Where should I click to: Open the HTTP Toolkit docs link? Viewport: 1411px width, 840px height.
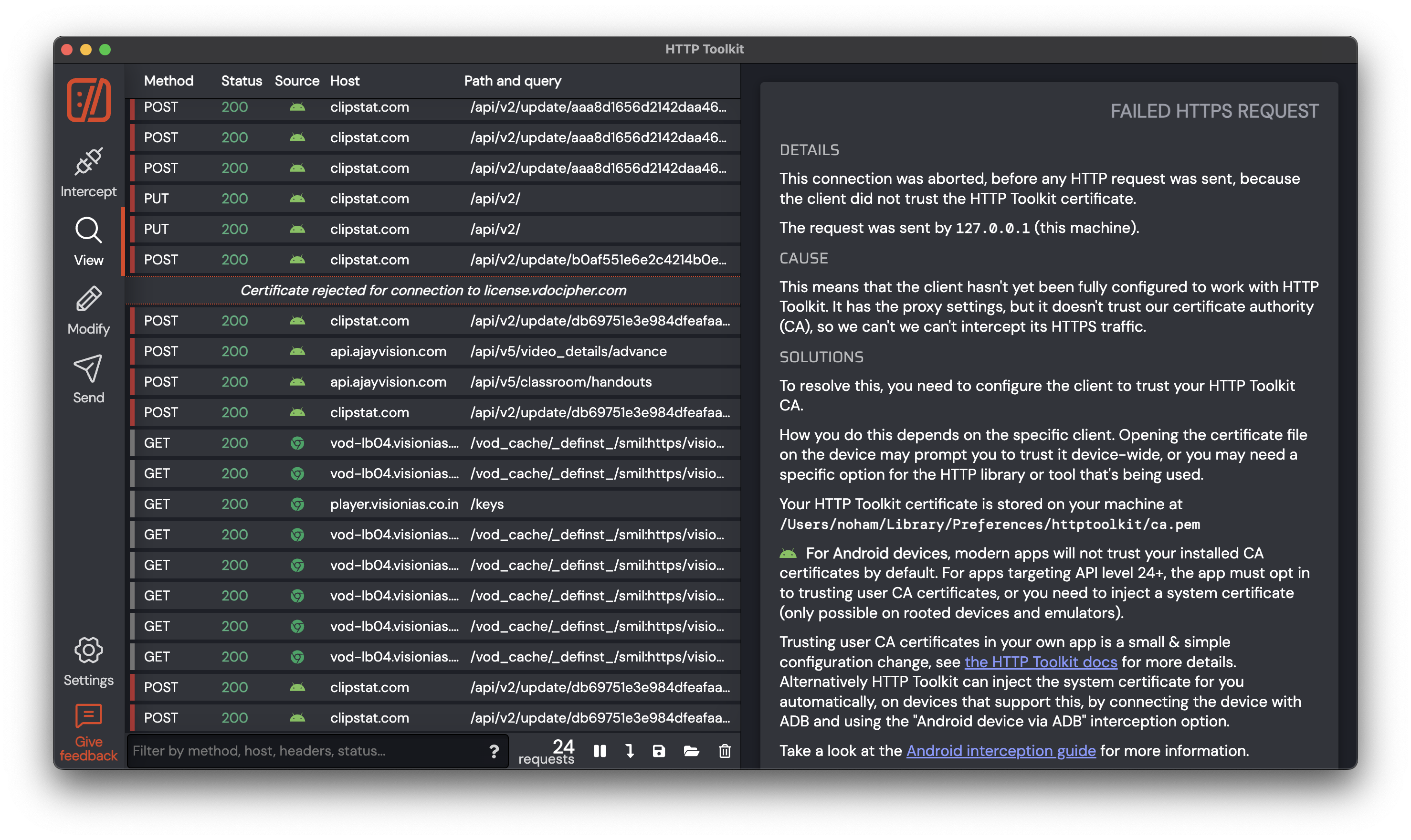coord(1040,661)
